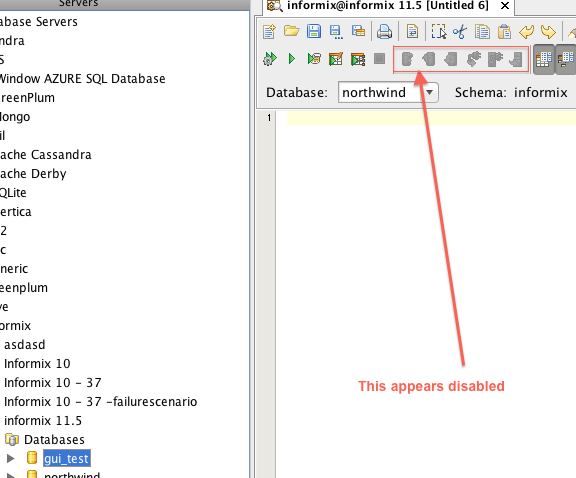
Task: Click the disabled plug-and-page connect icon
Action: point(495,59)
